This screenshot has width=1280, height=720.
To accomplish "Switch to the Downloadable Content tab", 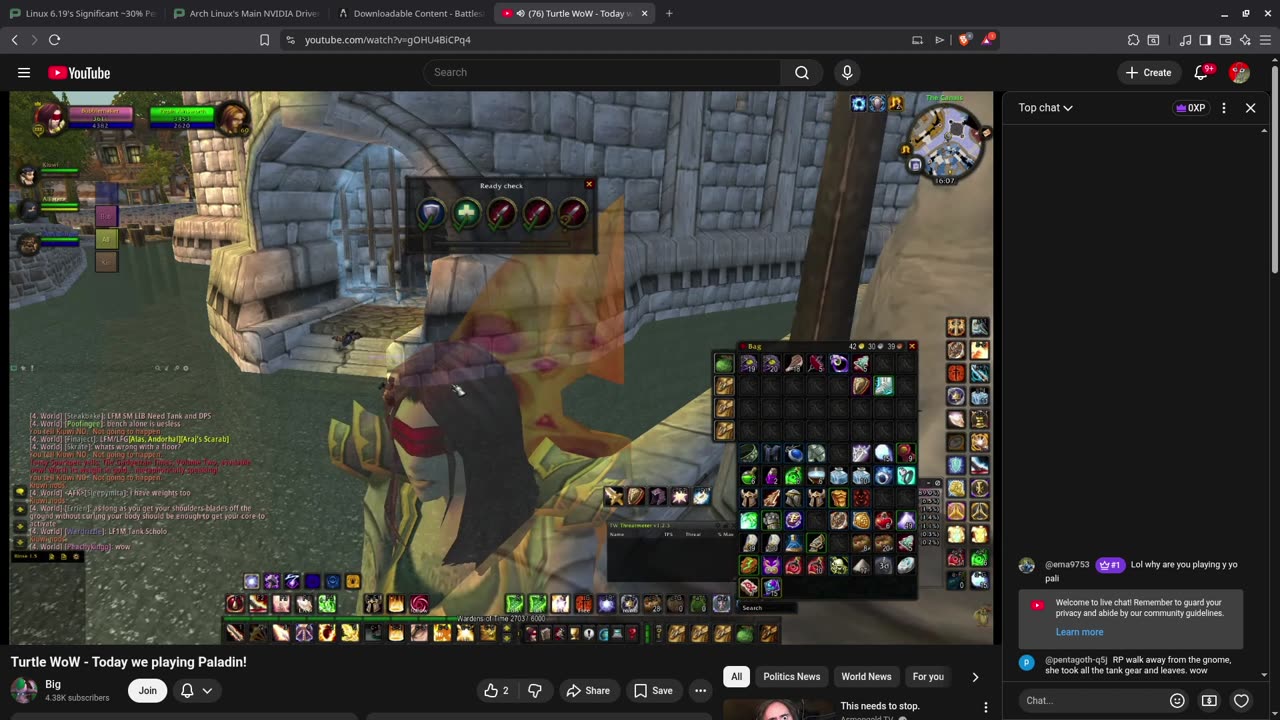I will (410, 13).
